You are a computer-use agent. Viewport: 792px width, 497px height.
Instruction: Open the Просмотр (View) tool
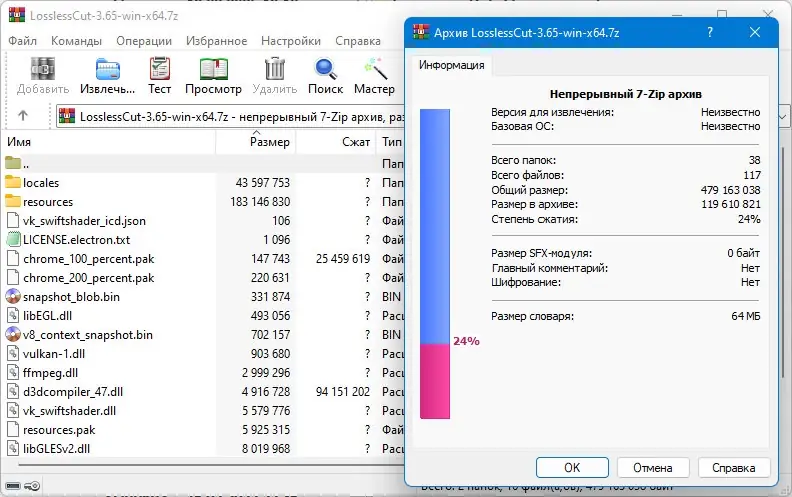(214, 69)
